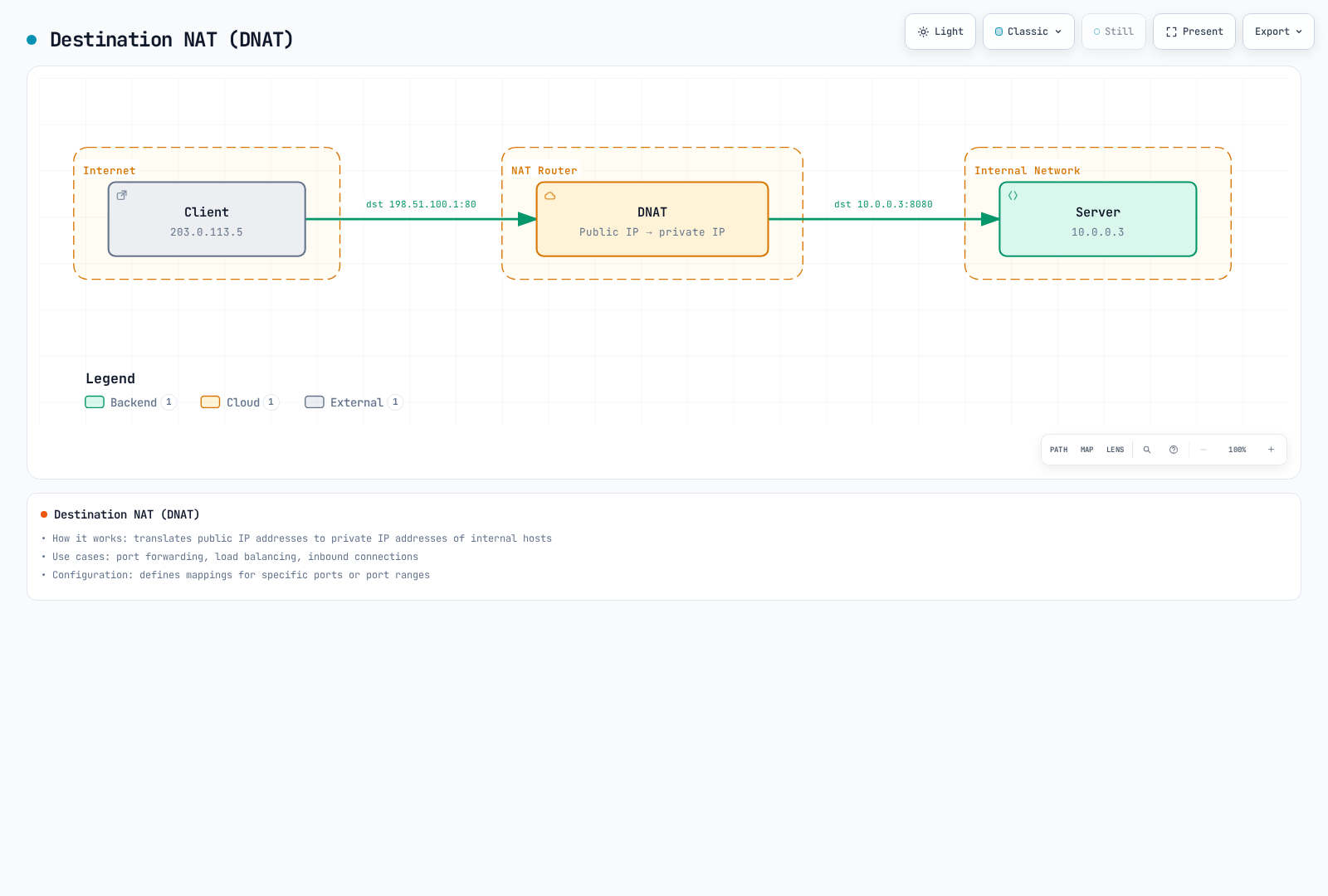The width and height of the screenshot is (1328, 896).
Task: Click the code brackets icon on Server
Action: point(1013,196)
